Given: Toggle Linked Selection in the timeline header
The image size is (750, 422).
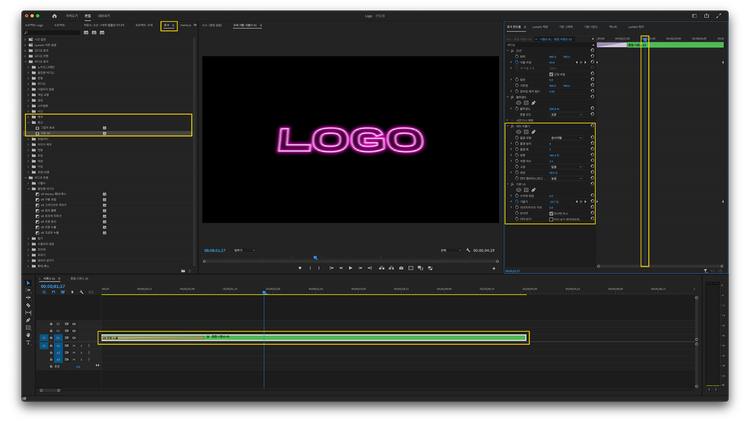Looking at the screenshot, I should click(63, 292).
